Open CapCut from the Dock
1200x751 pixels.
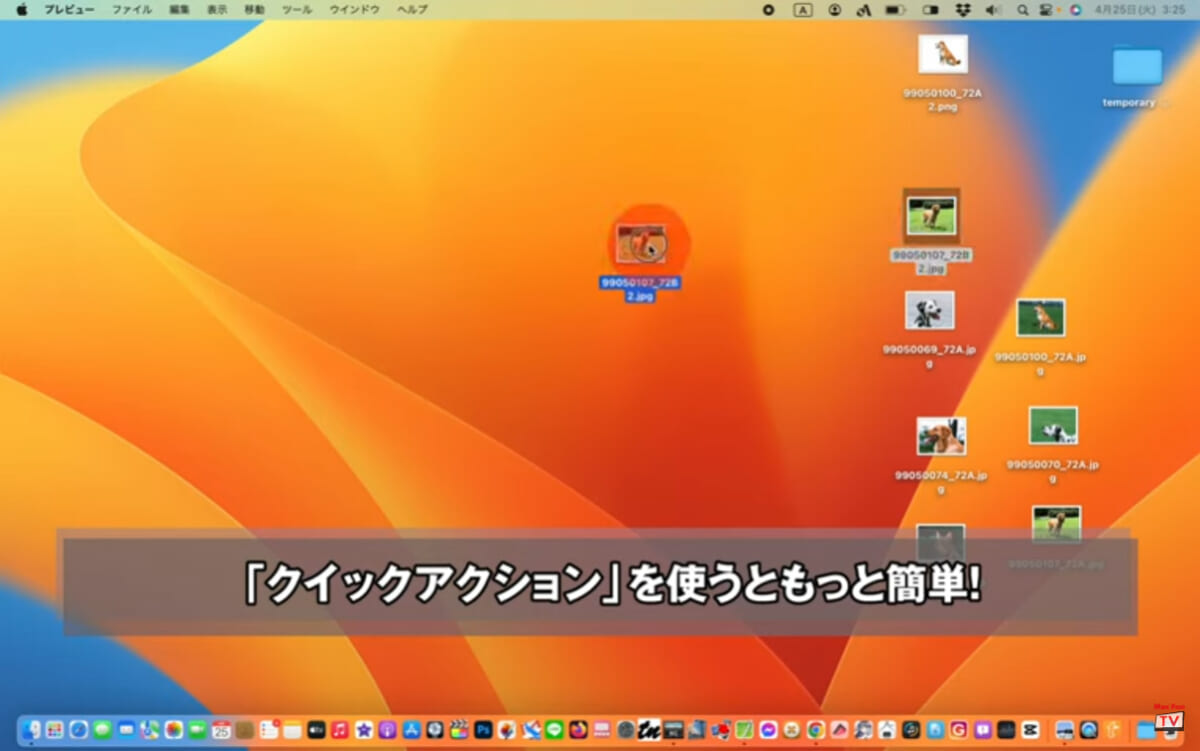1030,730
